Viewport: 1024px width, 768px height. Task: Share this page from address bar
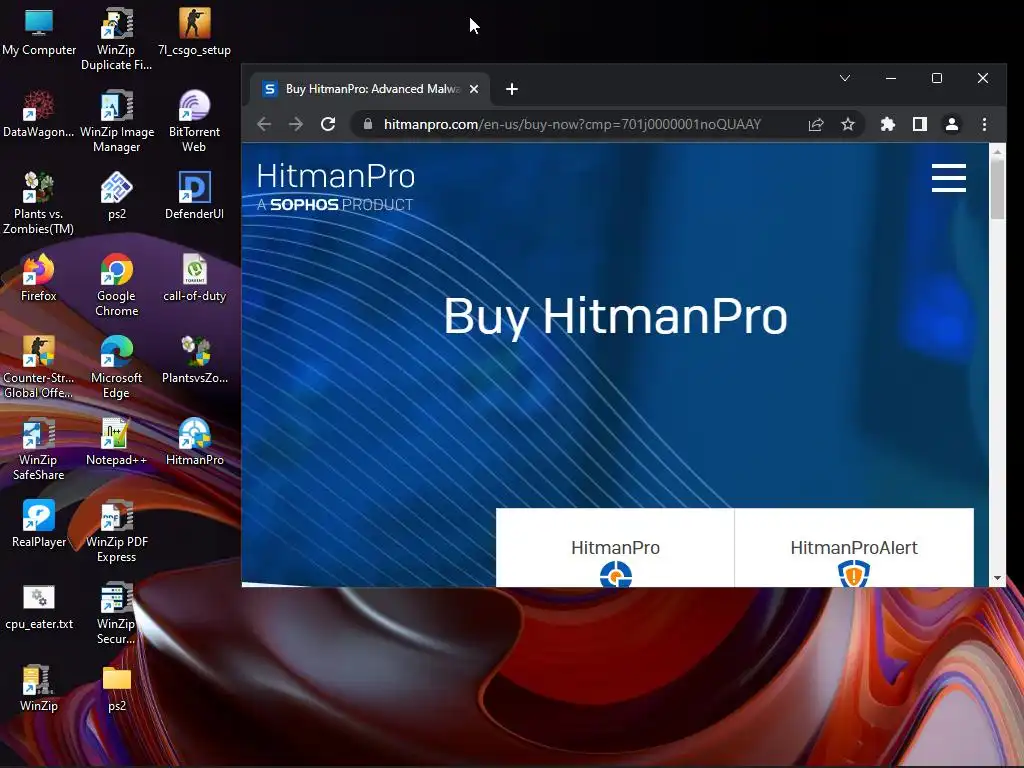tap(816, 124)
